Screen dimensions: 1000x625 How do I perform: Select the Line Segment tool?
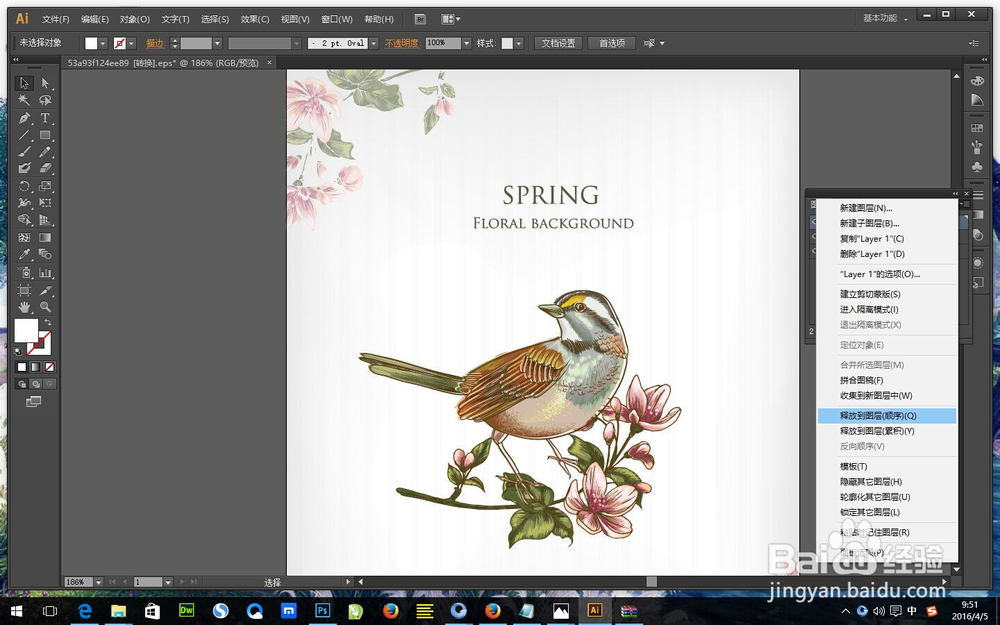click(x=24, y=135)
